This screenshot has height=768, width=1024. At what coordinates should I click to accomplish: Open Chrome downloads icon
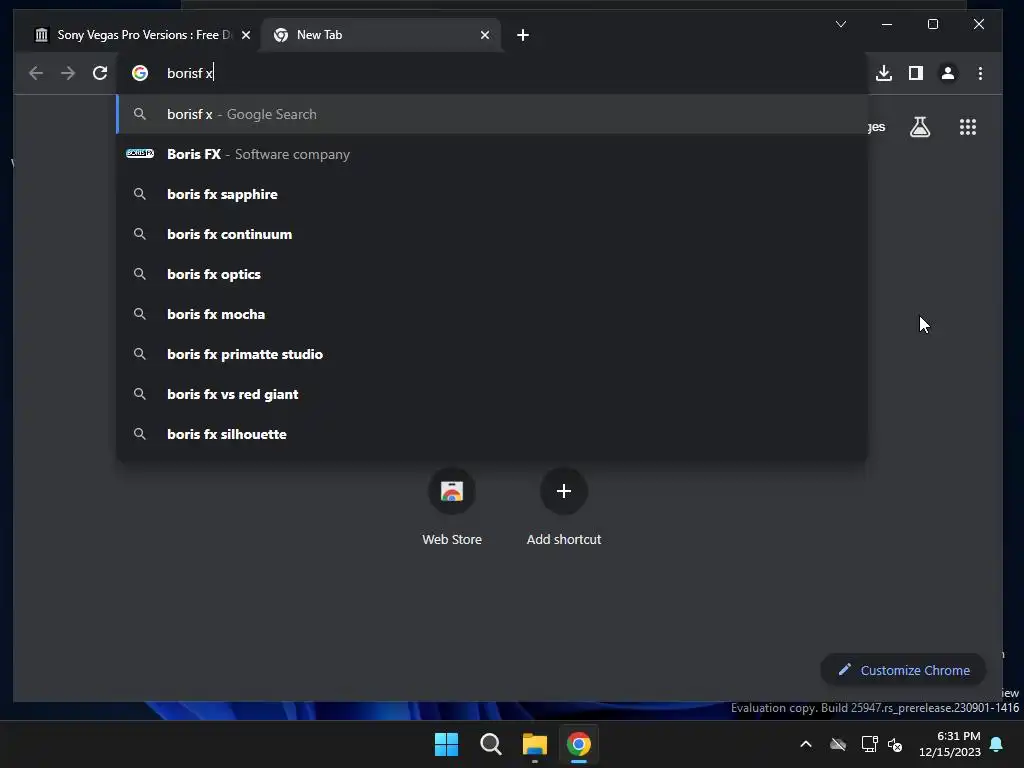click(884, 73)
